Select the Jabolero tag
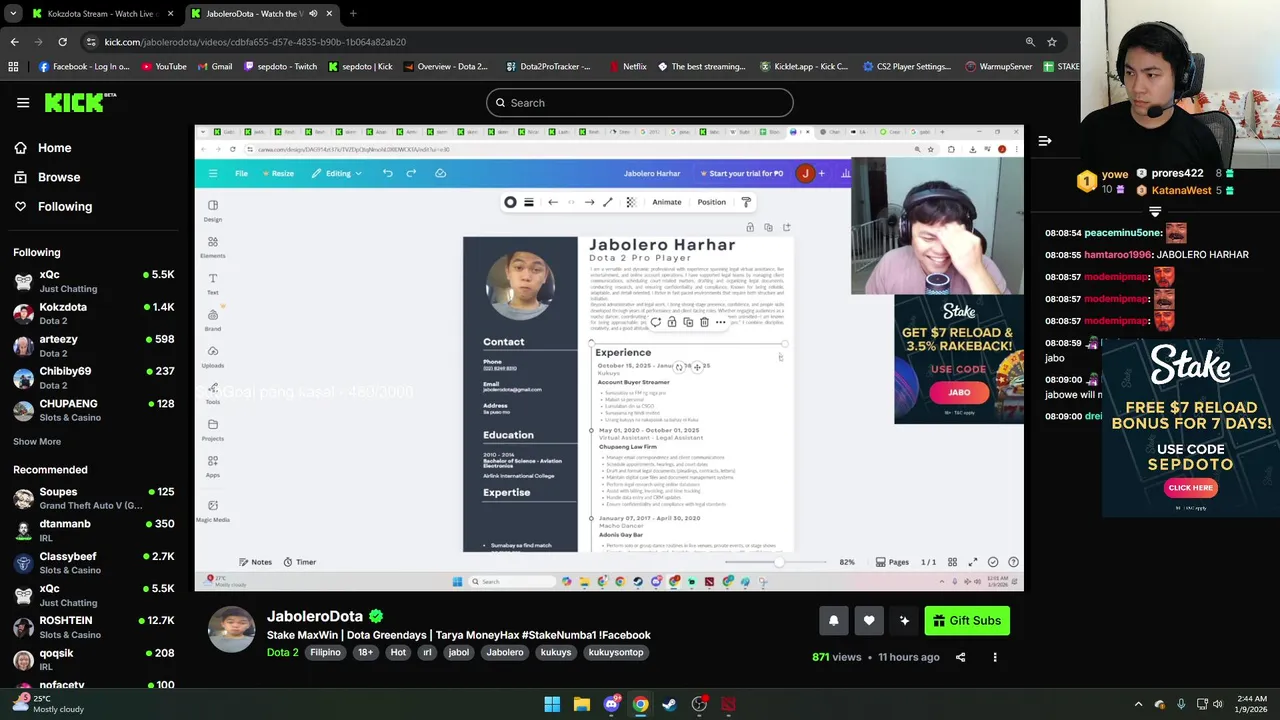The width and height of the screenshot is (1280, 720). point(505,652)
